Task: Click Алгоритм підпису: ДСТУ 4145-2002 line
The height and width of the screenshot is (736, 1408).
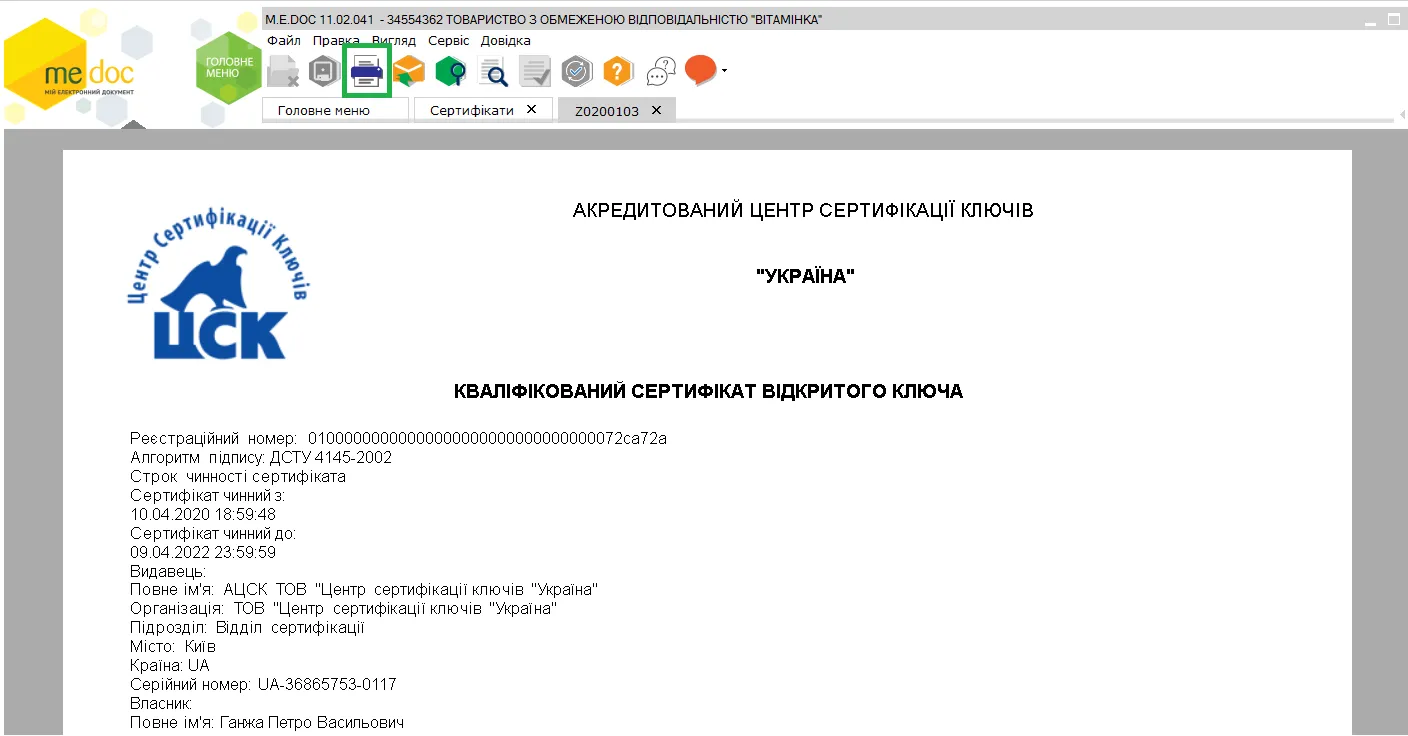Action: [x=261, y=458]
